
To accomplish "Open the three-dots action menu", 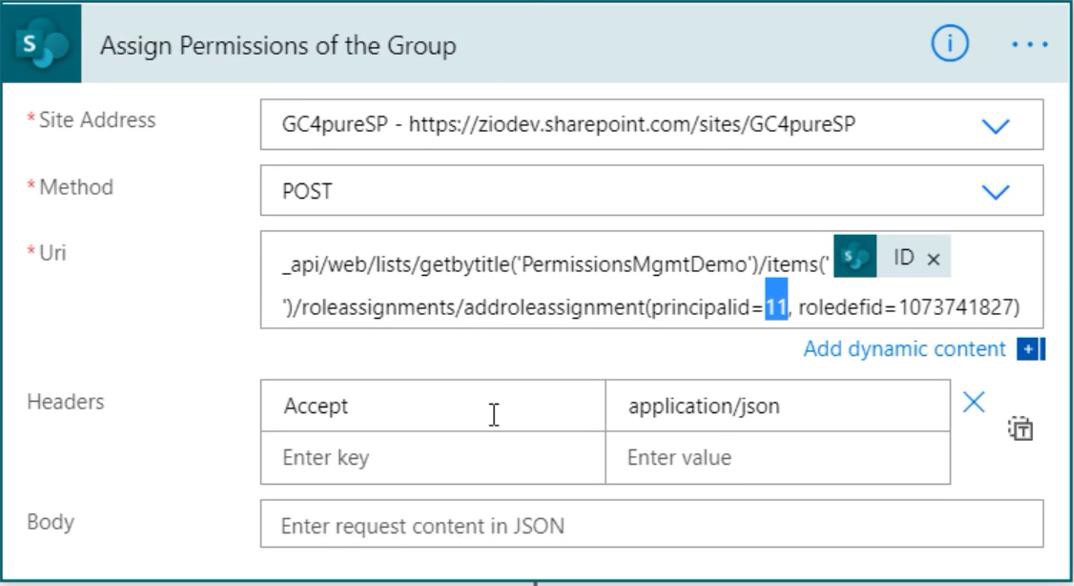I will point(1029,44).
